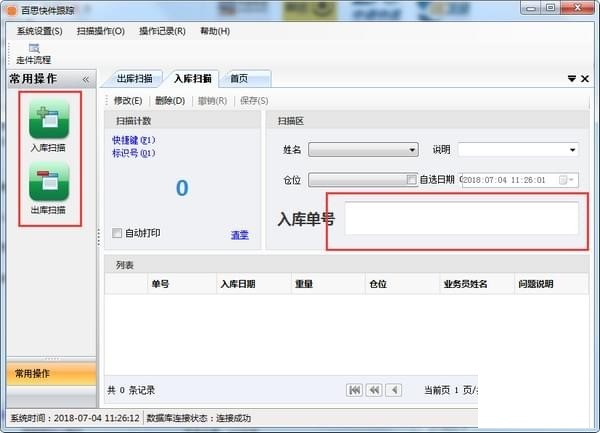Focus the 入库单号 input field

coord(461,218)
